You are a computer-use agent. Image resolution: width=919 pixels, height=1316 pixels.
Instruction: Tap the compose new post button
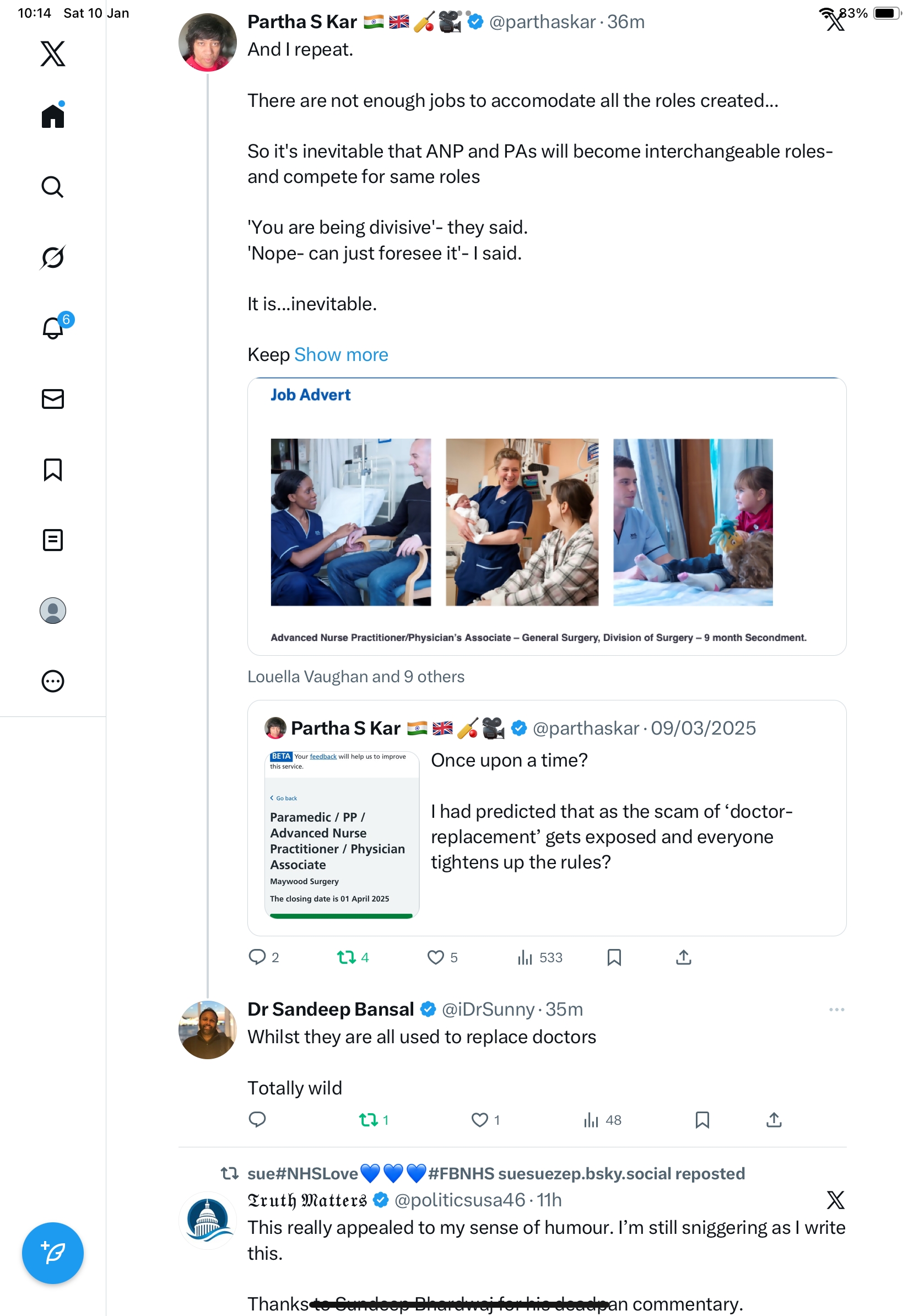pyautogui.click(x=53, y=1253)
